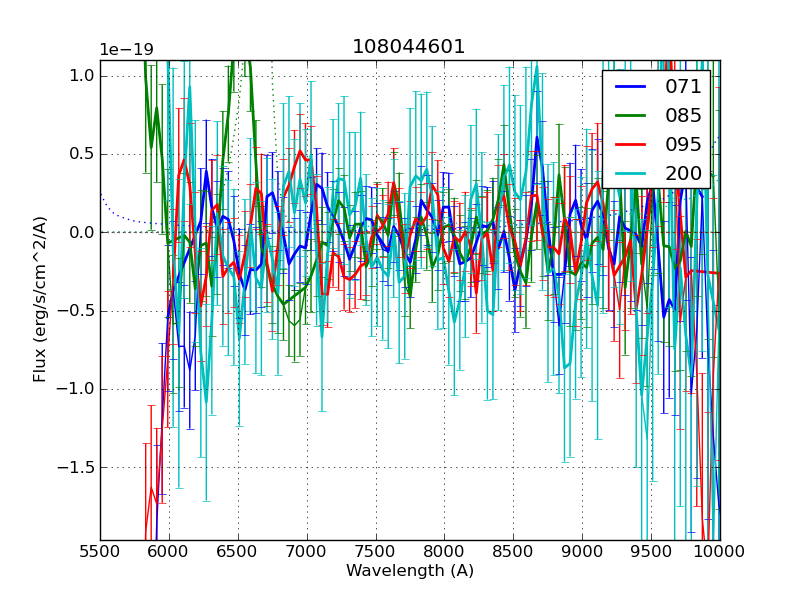
Task: Click the 6500 x-axis tick label
Action: point(238,551)
